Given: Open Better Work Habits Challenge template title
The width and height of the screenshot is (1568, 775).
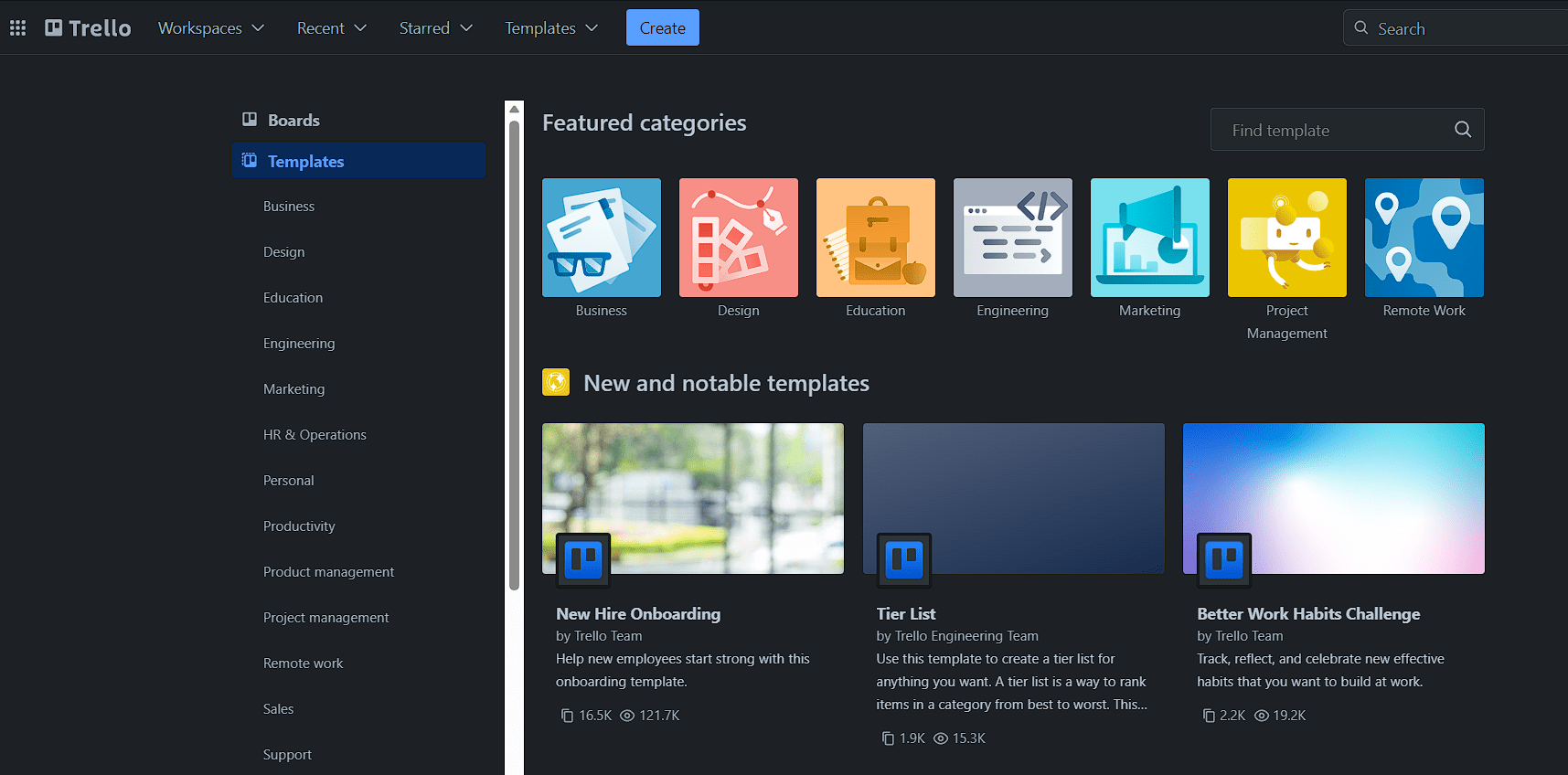Looking at the screenshot, I should 1308,614.
